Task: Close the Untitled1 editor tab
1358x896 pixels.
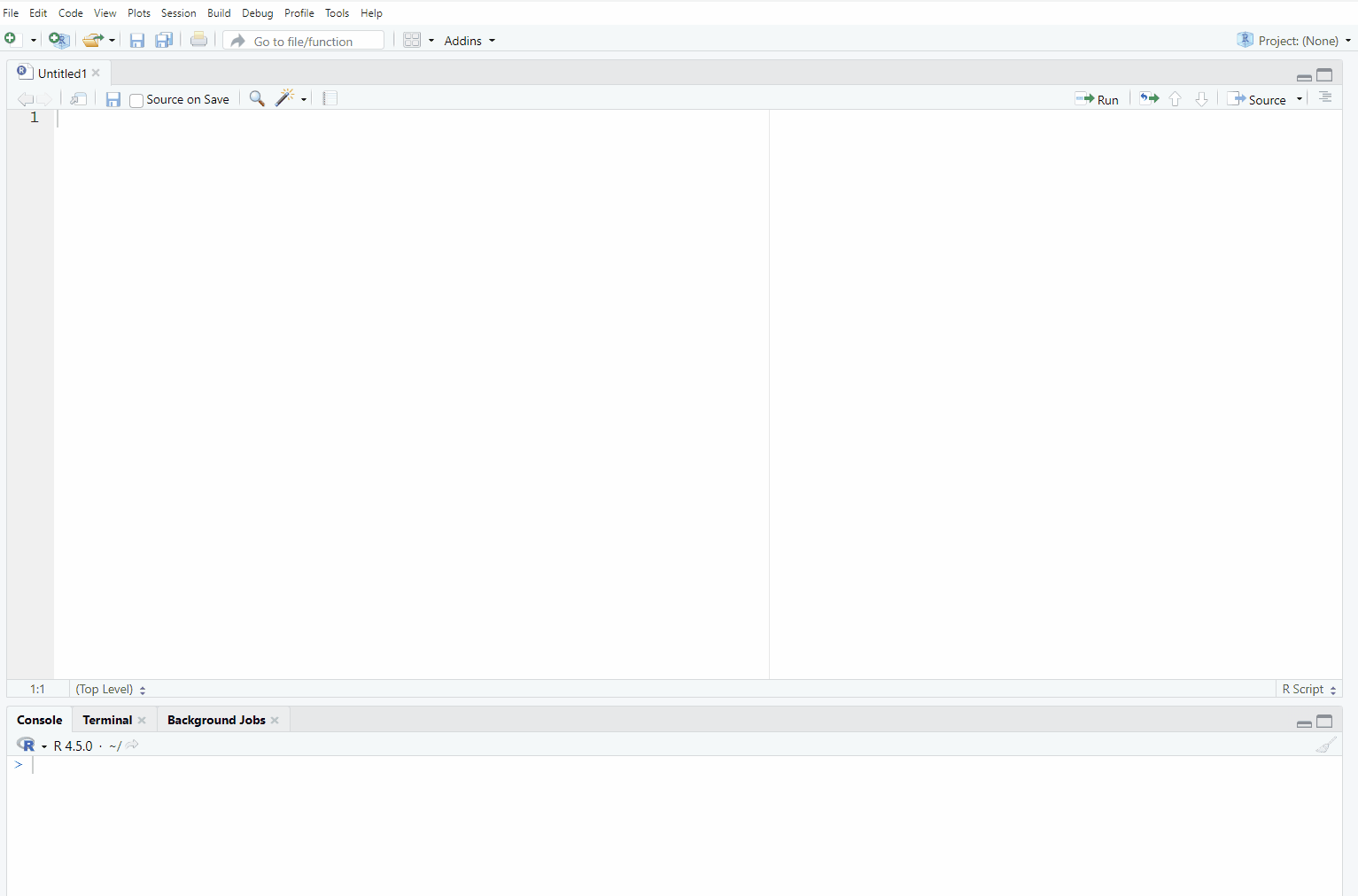Action: tap(97, 73)
